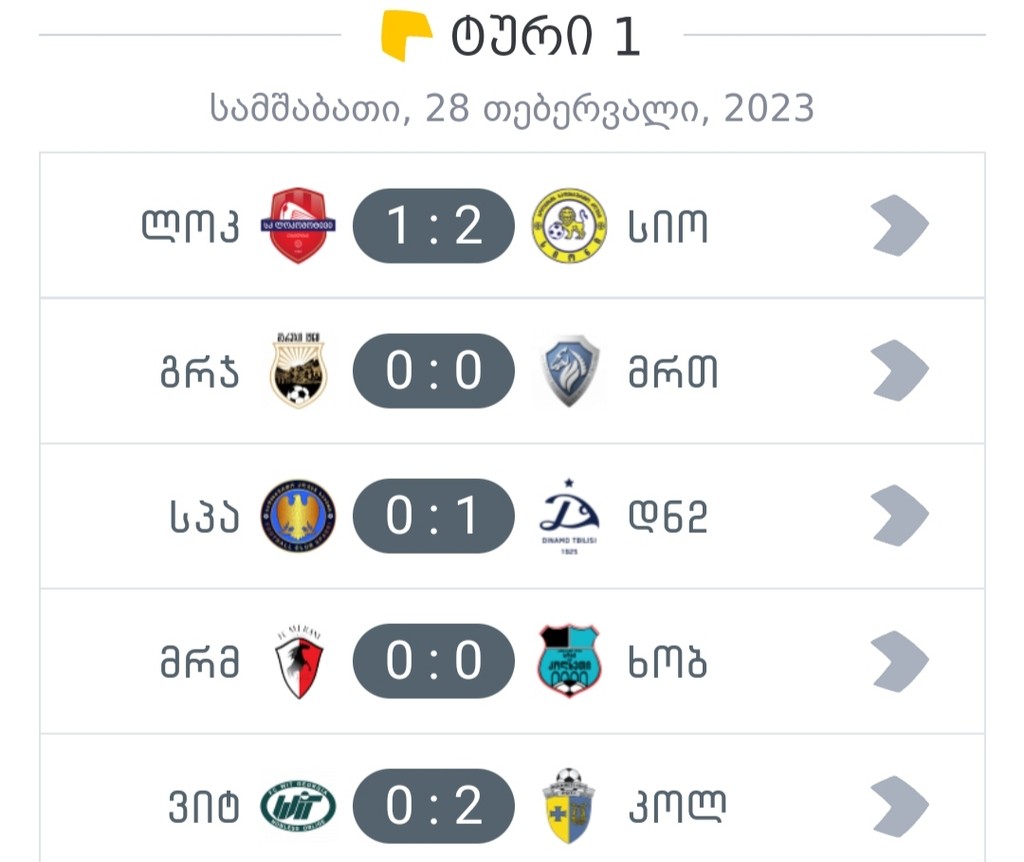The height and width of the screenshot is (862, 1024).
Task: Open the teal Kolkheti Khobi crest
Action: 569,661
